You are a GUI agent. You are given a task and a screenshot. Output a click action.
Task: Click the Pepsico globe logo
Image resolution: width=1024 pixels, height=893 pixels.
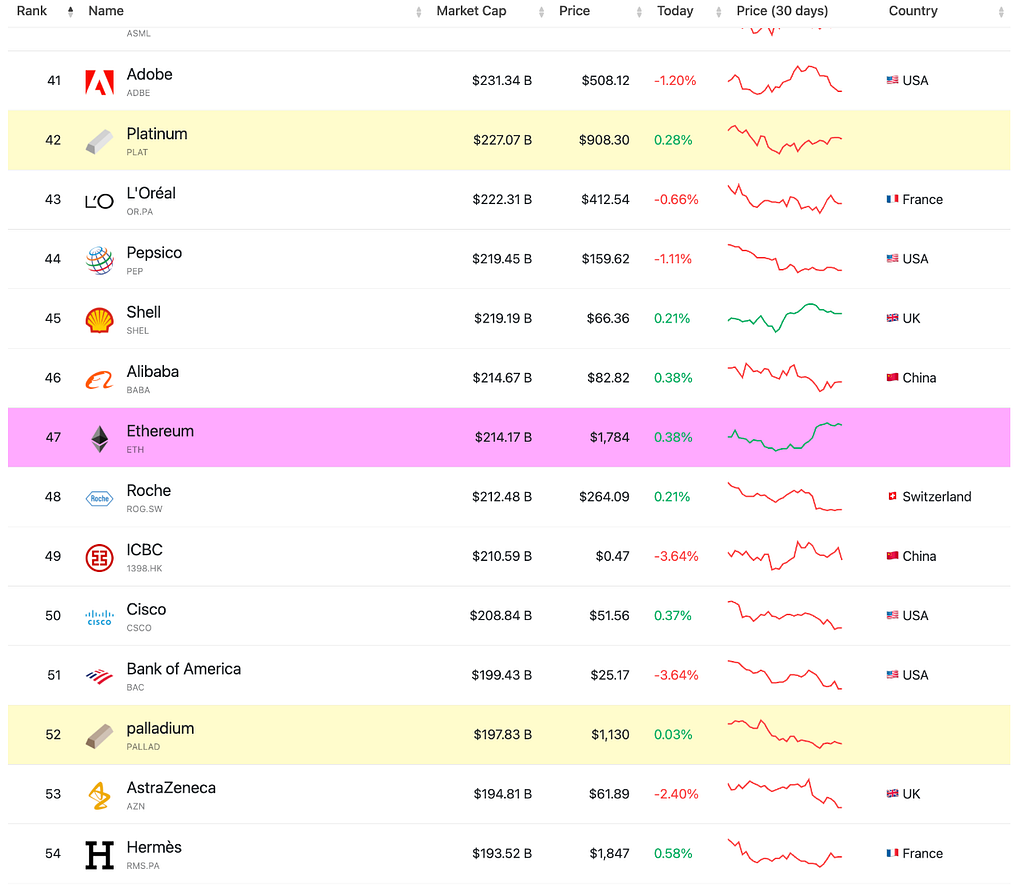(99, 259)
